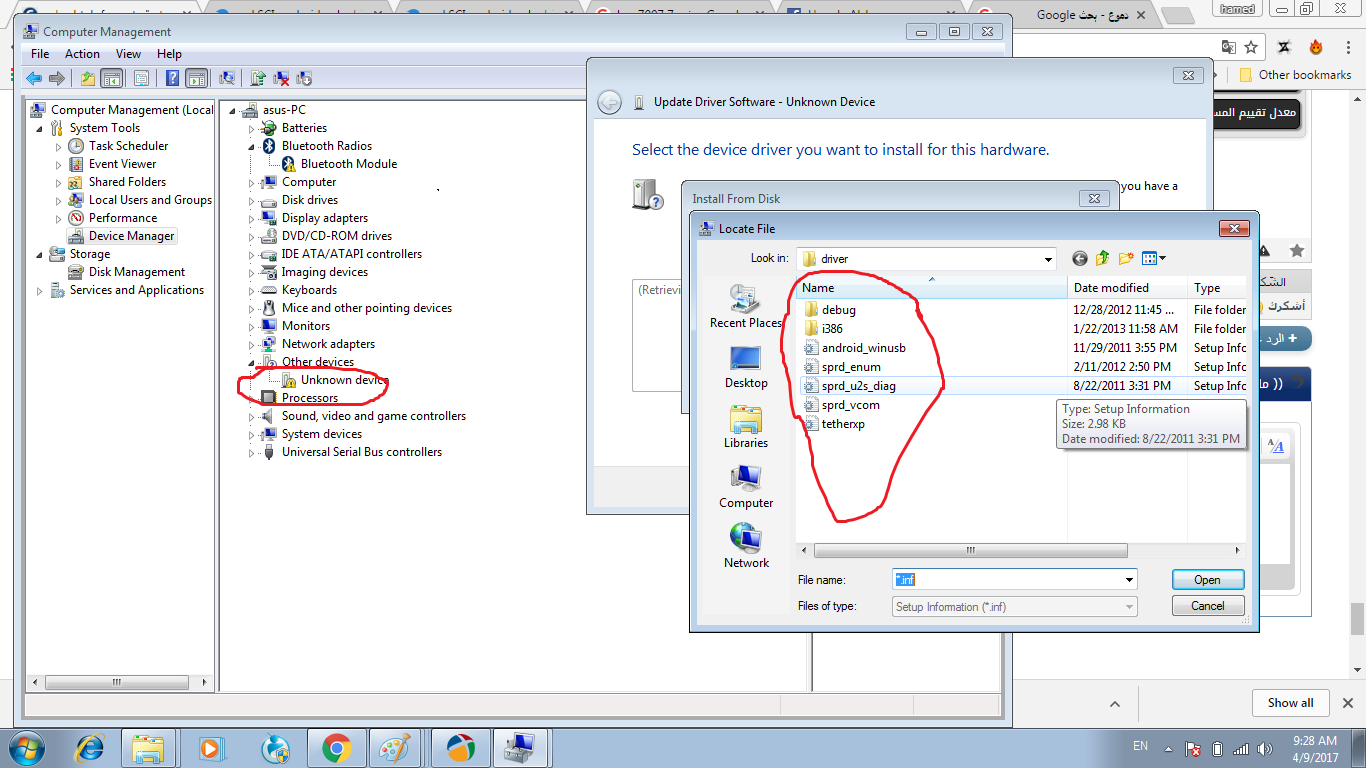Expand the Batteries device category
Viewport: 1366px width, 768px height.
(x=252, y=128)
